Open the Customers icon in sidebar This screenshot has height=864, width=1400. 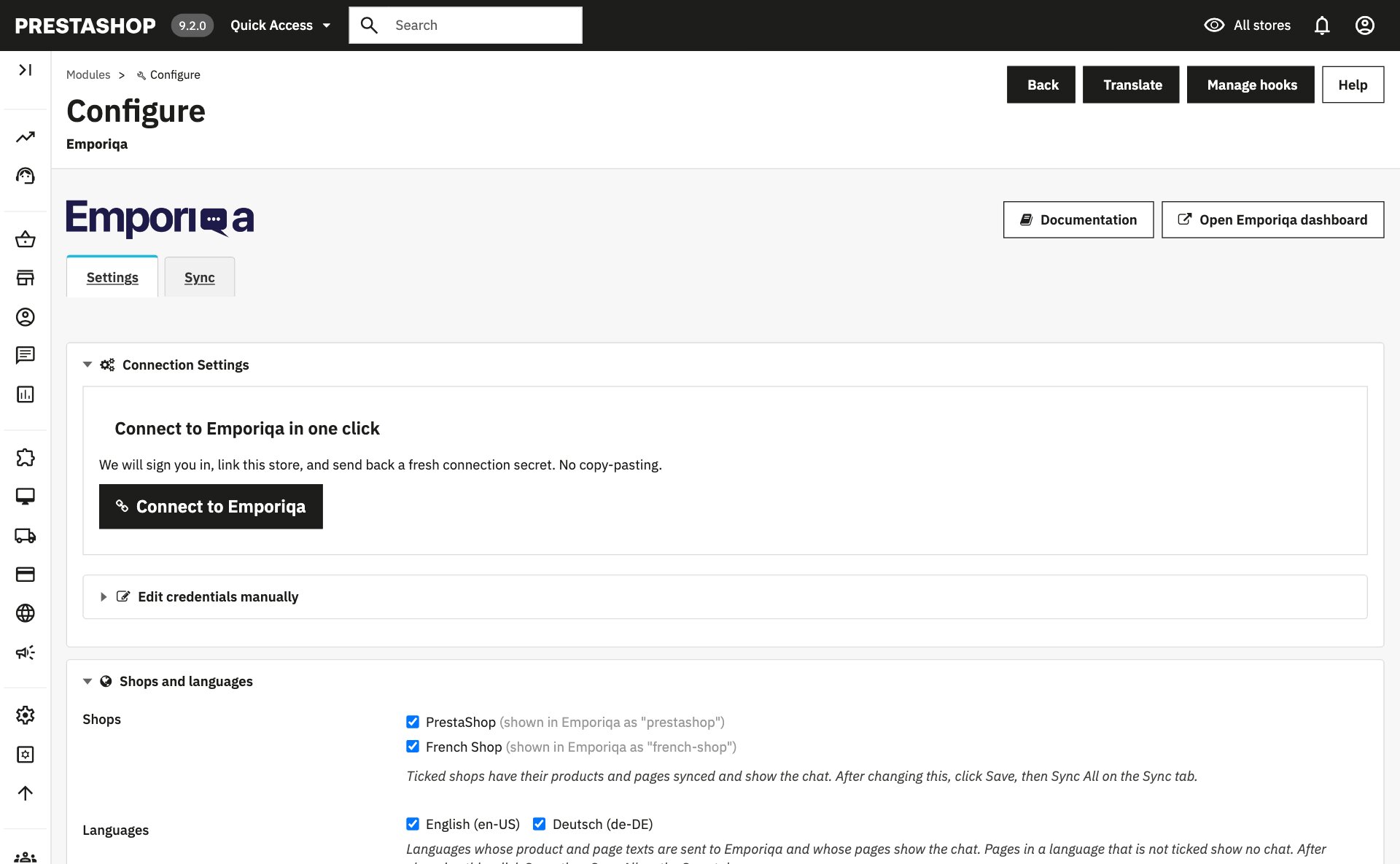click(26, 317)
